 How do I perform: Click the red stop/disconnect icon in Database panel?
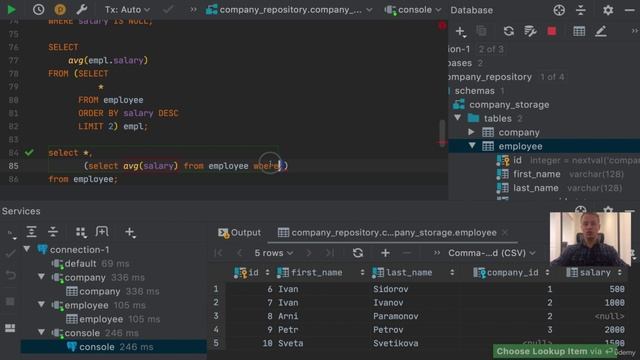point(552,31)
